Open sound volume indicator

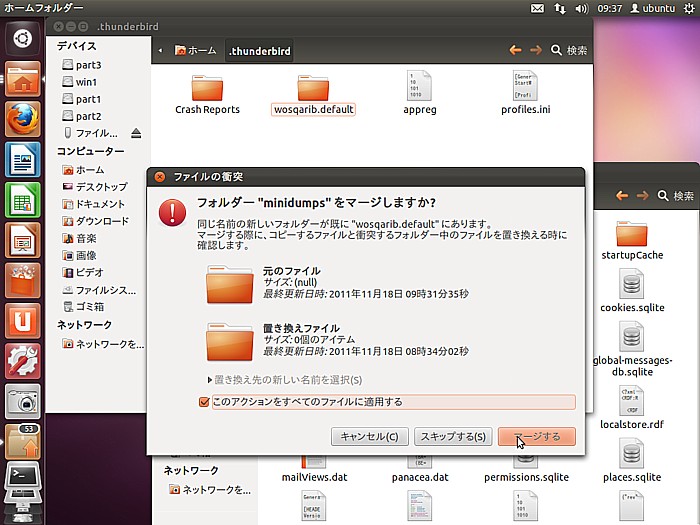pyautogui.click(x=582, y=8)
